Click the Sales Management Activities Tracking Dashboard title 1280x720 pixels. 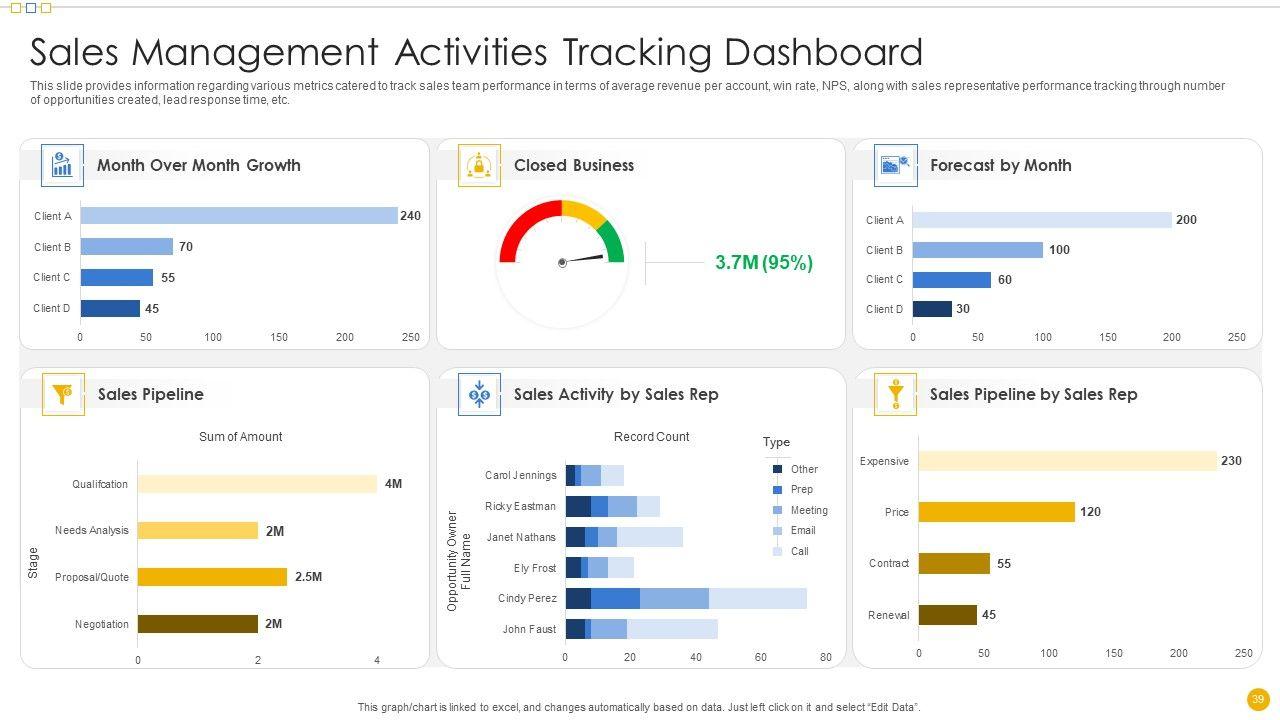[476, 51]
